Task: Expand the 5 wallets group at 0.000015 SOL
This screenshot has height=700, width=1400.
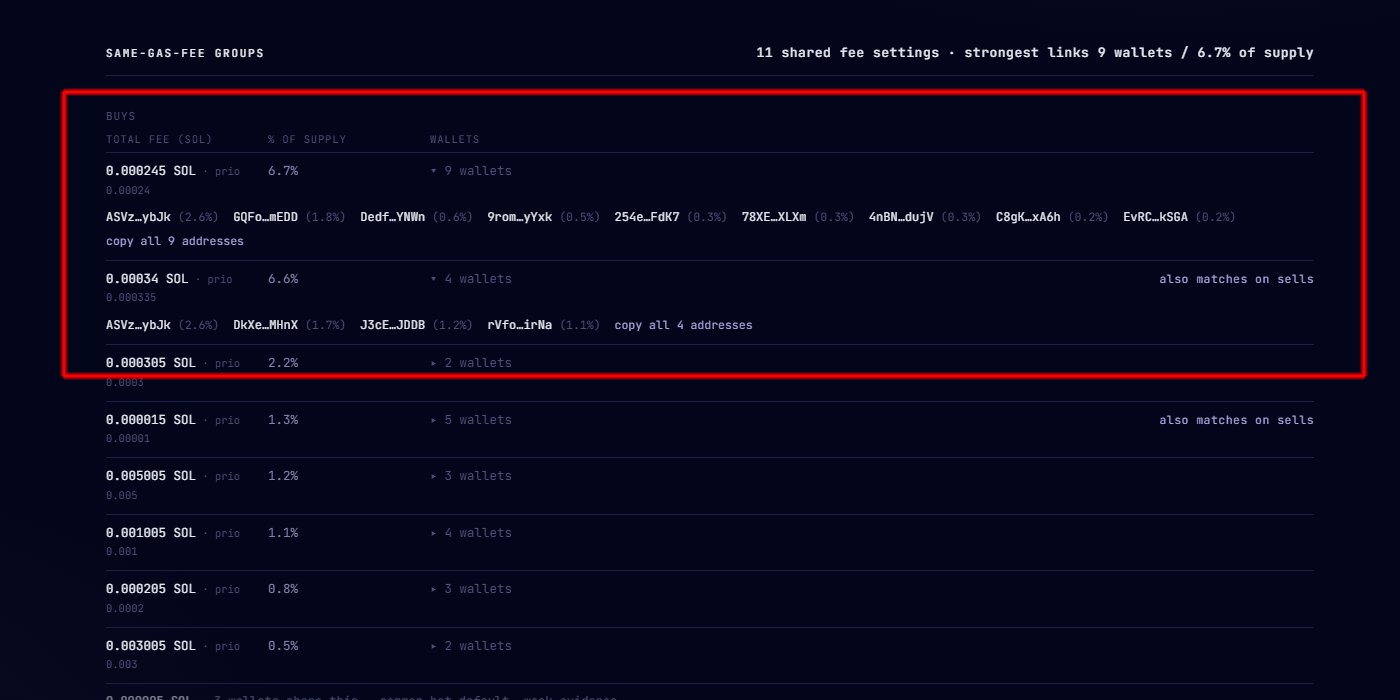Action: pos(470,420)
